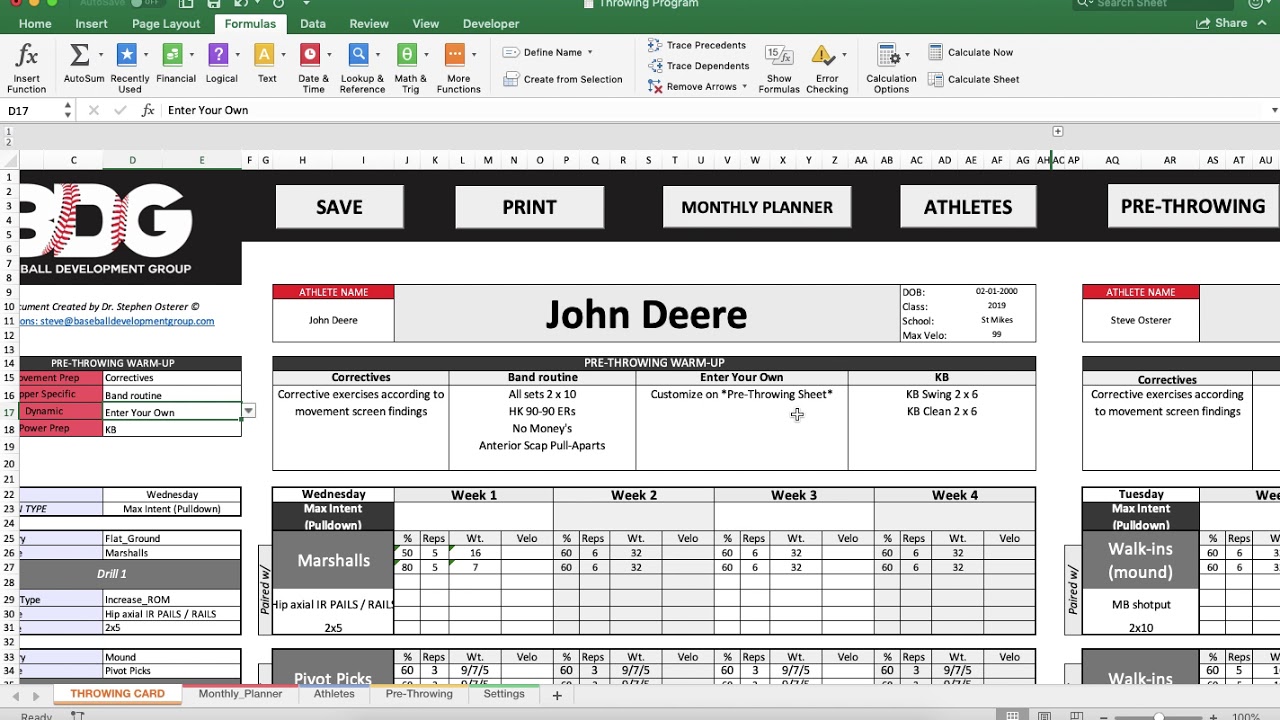
Task: Click the formula bar fx icon
Action: click(148, 110)
